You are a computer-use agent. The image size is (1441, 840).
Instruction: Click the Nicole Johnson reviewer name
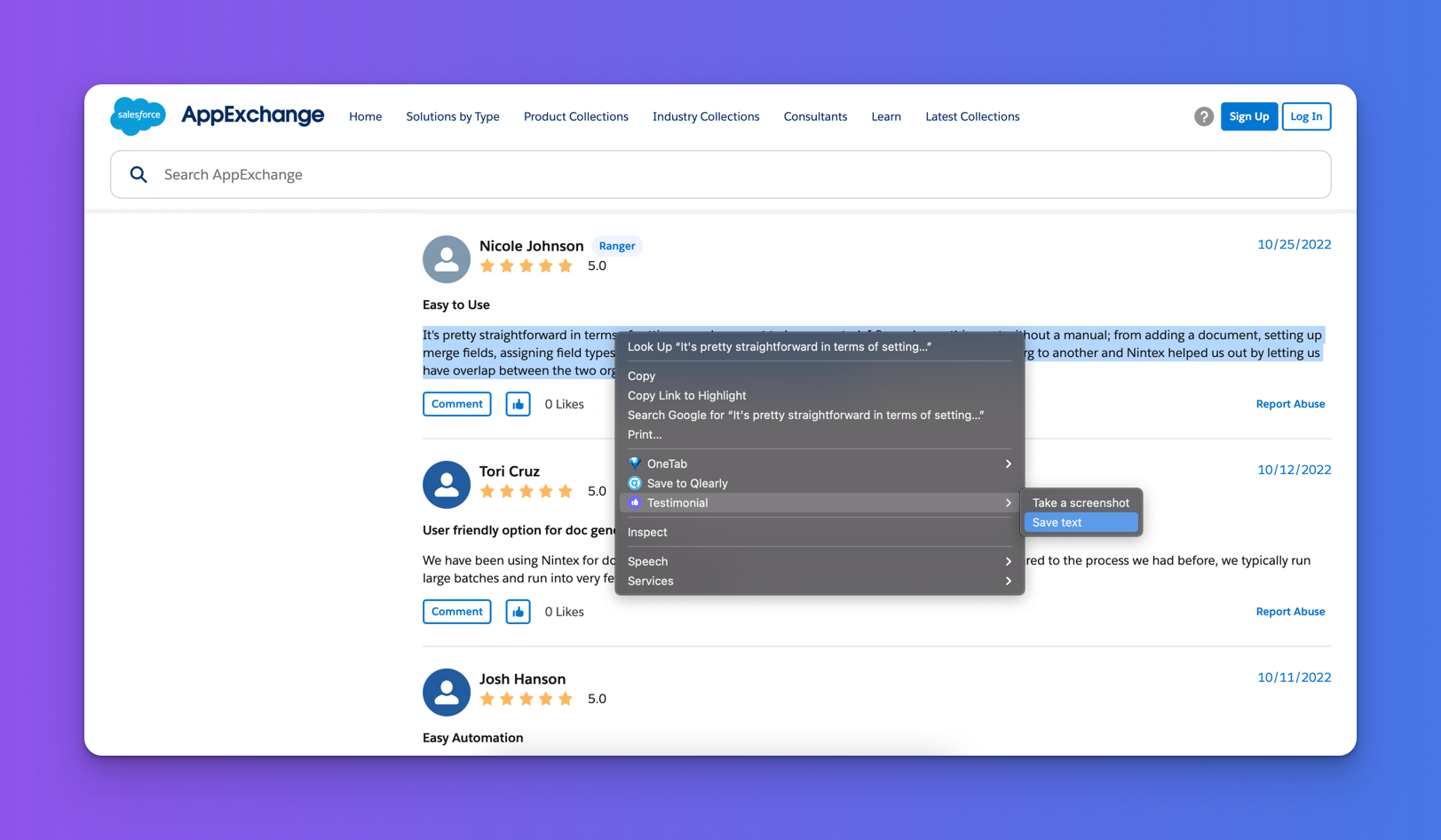point(531,246)
